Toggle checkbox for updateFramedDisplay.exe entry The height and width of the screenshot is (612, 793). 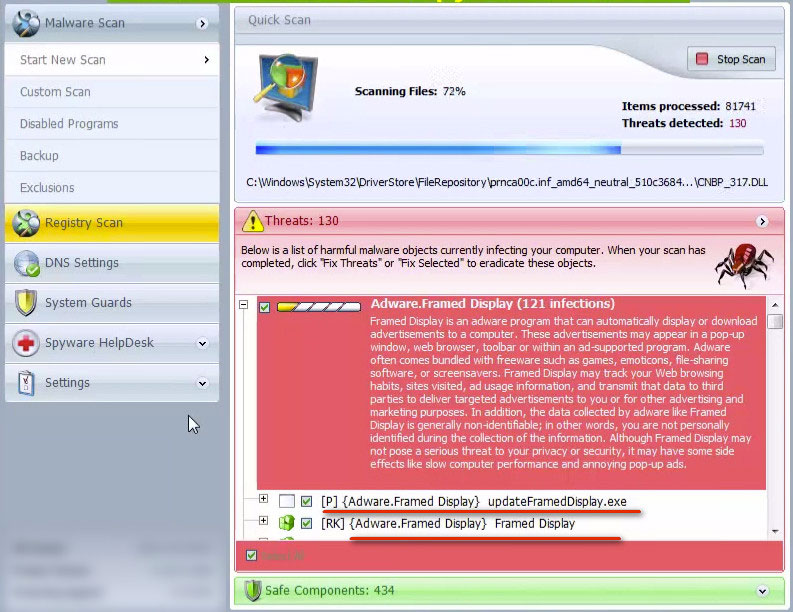click(307, 500)
